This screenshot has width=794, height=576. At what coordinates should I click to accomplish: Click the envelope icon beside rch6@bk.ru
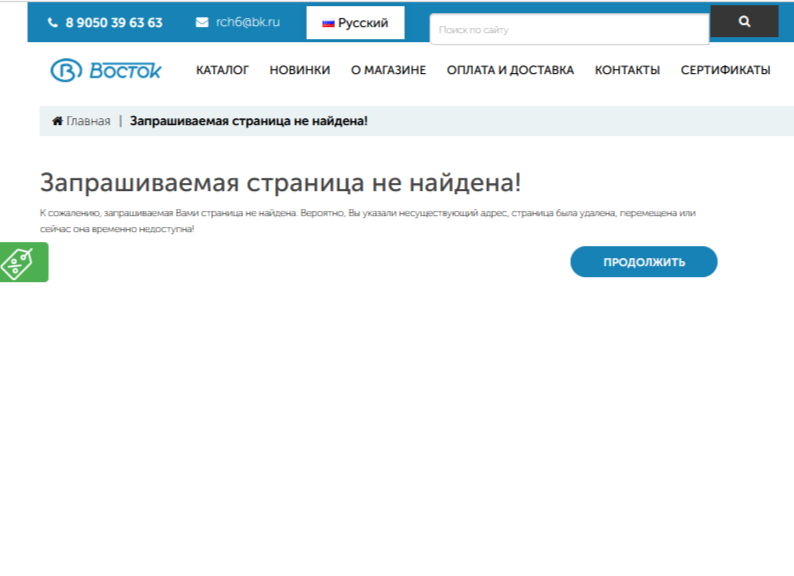[x=202, y=22]
